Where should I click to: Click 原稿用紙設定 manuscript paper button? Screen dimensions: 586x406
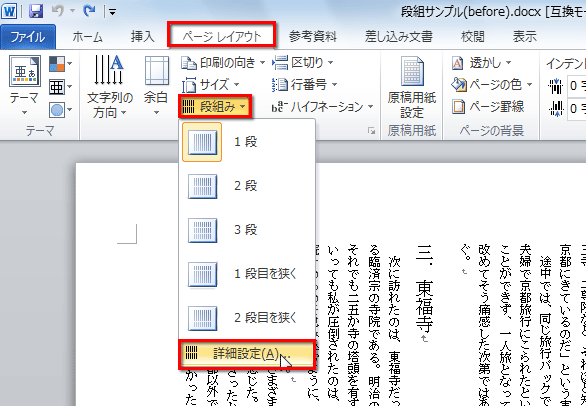point(412,87)
